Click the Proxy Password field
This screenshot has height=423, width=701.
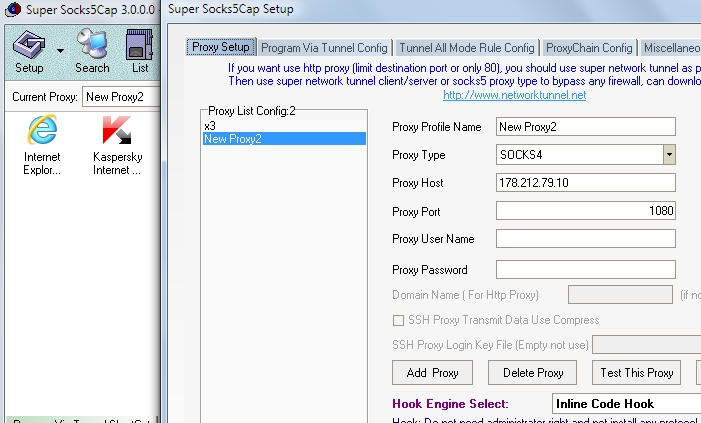coord(586,270)
